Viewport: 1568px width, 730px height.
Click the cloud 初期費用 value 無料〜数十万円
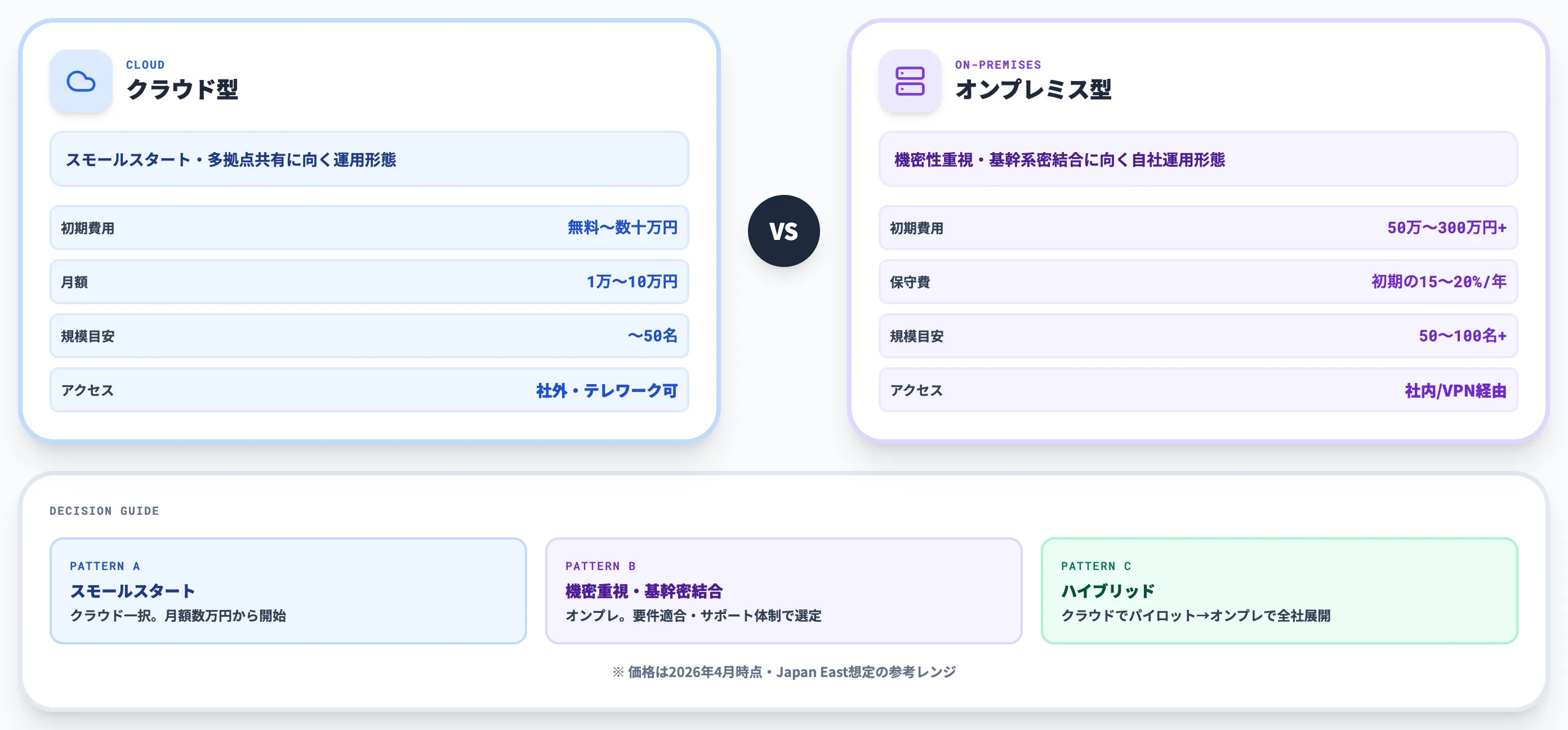[623, 228]
